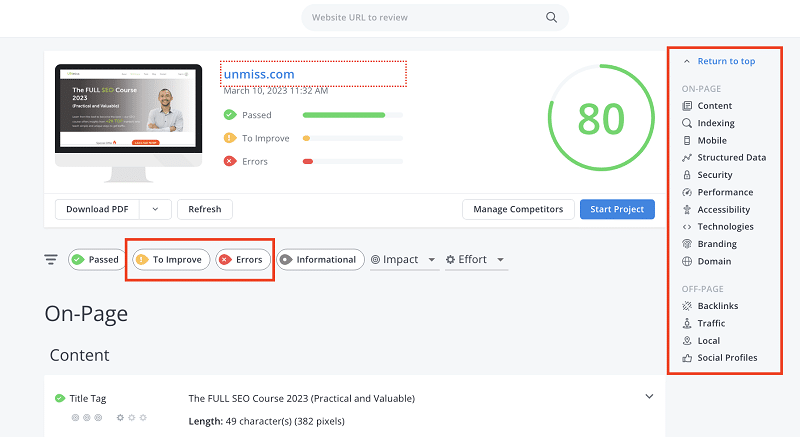Click the Title Tag impact rating circles
The image size is (800, 437).
87,418
